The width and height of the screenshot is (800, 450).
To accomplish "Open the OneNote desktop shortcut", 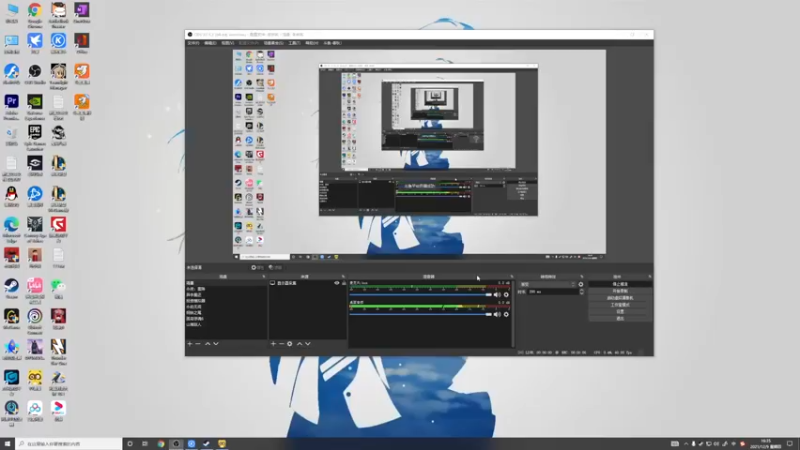I will pyautogui.click(x=82, y=13).
